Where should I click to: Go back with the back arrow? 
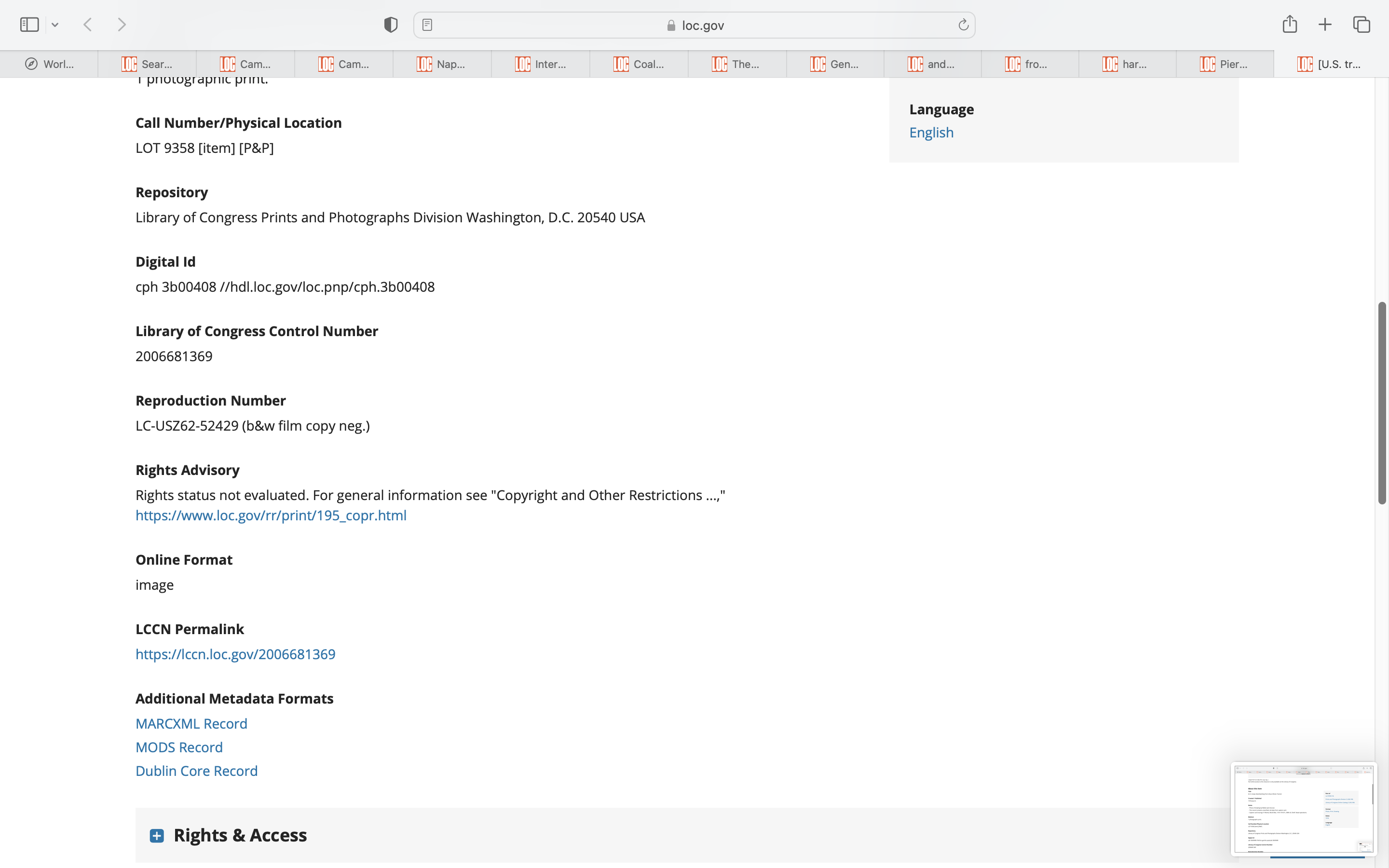(x=88, y=25)
